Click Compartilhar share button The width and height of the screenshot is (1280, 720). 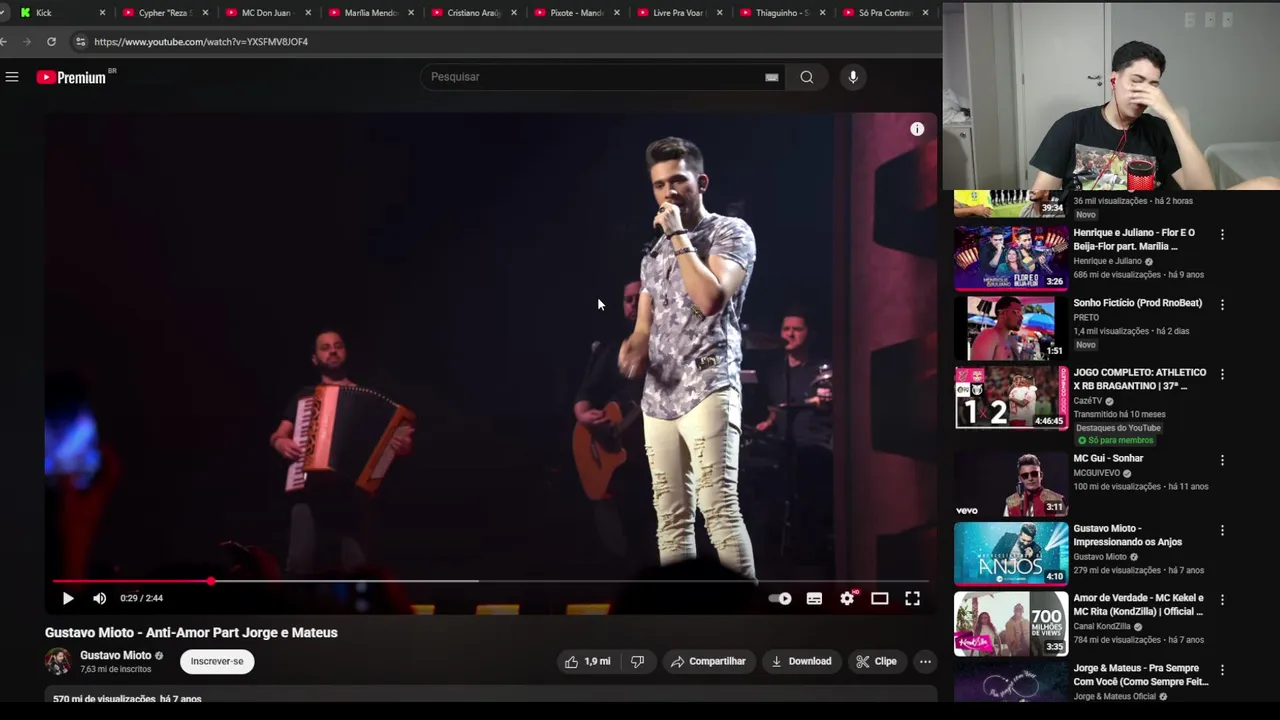[x=708, y=661]
